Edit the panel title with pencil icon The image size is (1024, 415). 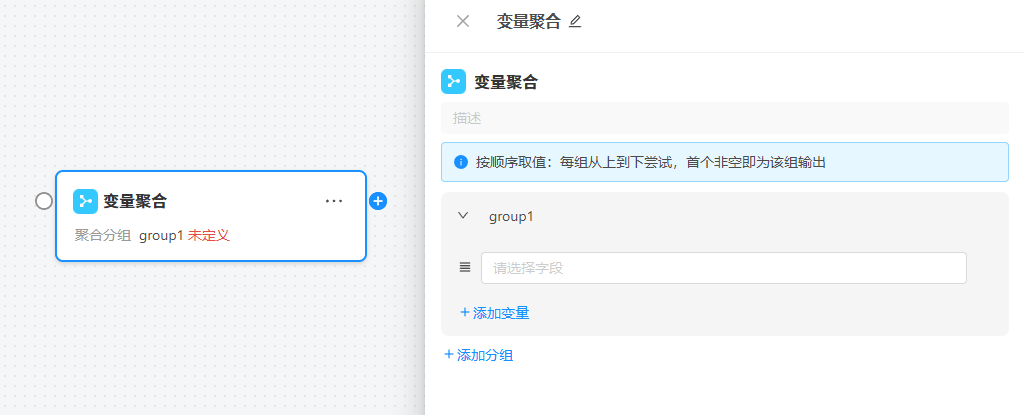[575, 22]
